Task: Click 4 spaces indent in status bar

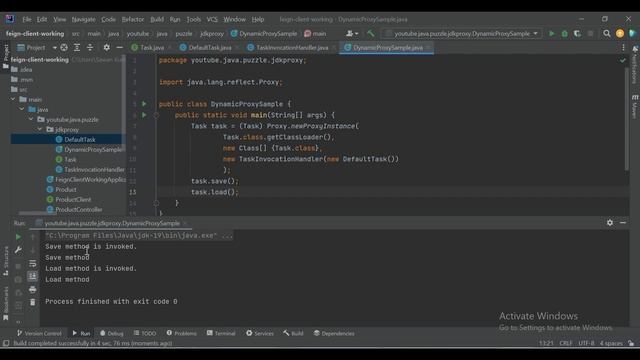Action: click(x=611, y=343)
